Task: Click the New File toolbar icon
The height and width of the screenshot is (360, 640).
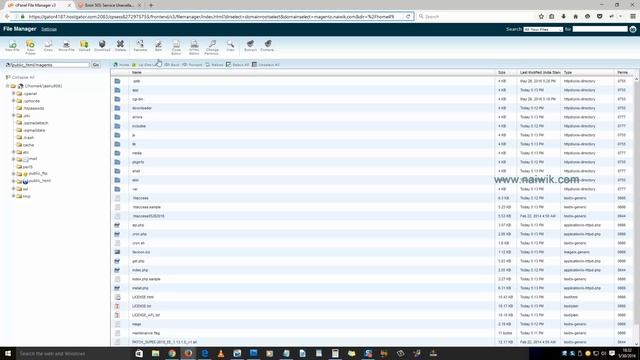Action: click(13, 46)
